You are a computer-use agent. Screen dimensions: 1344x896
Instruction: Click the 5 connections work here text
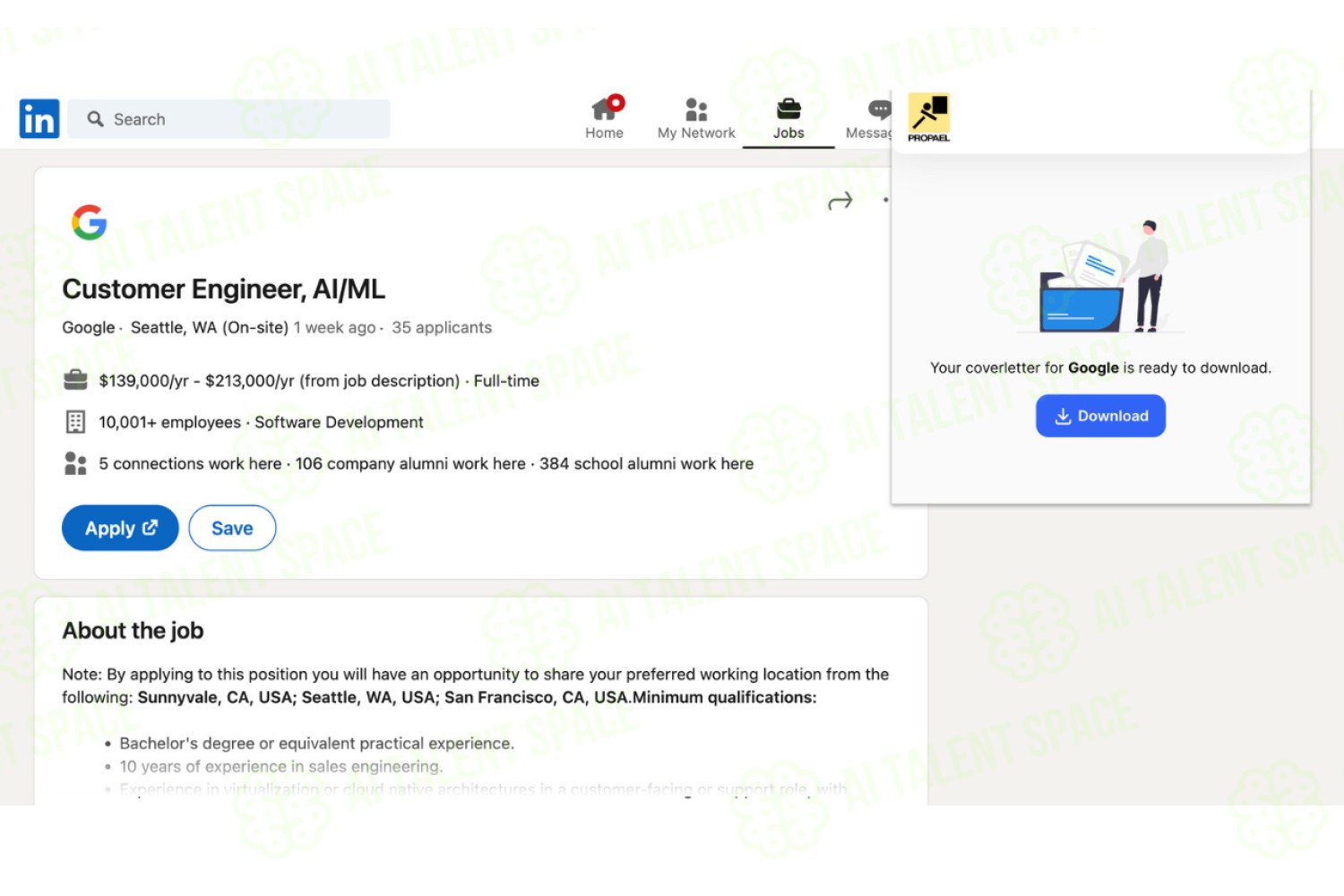(190, 463)
